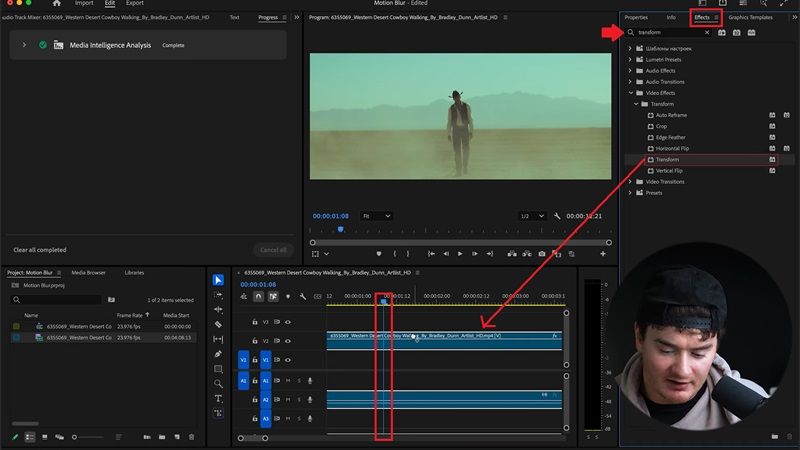
Task: Collapse Video Effects folder
Action: coord(631,93)
